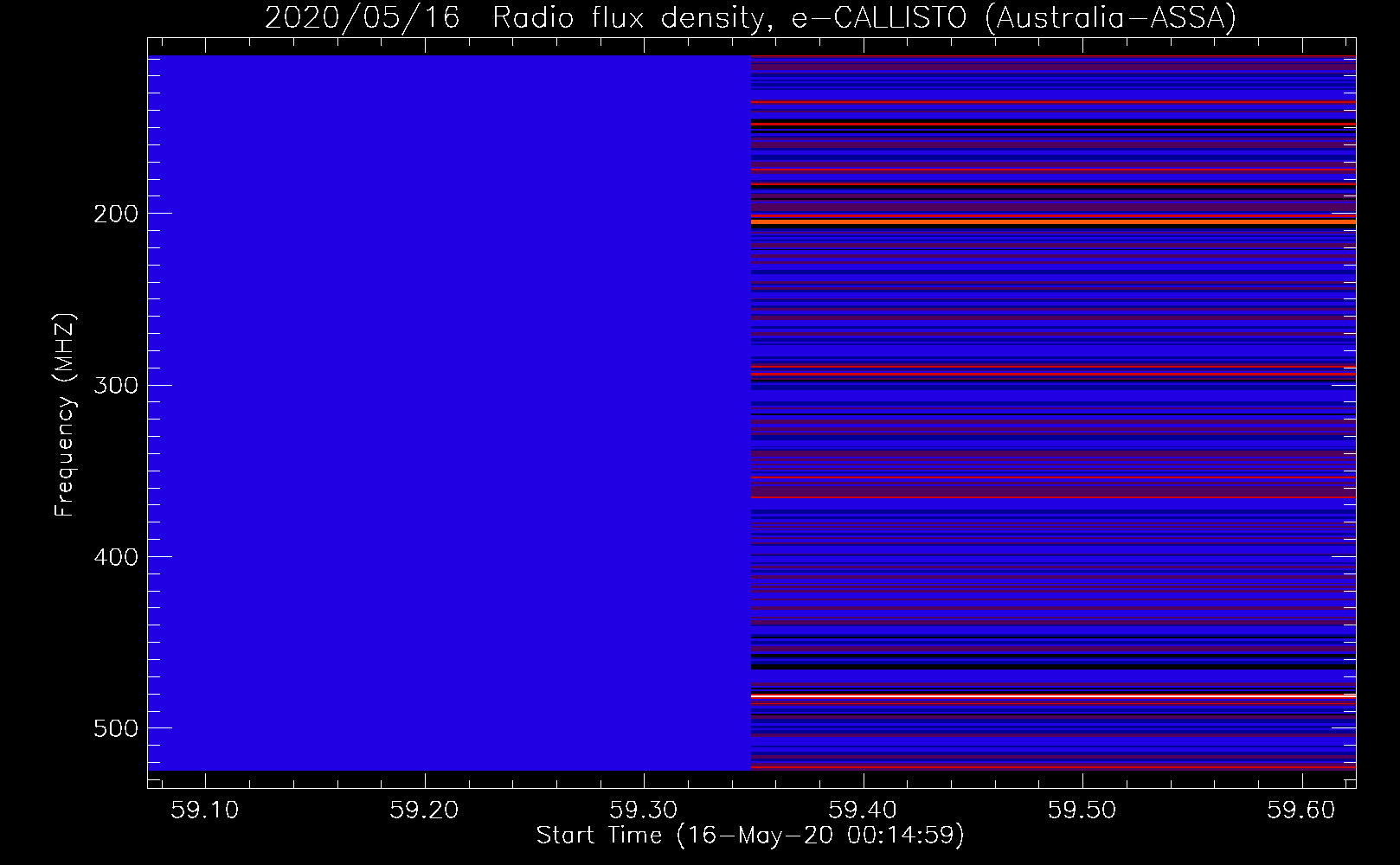
Task: Click the 300 frequency tick label
Action: 116,385
